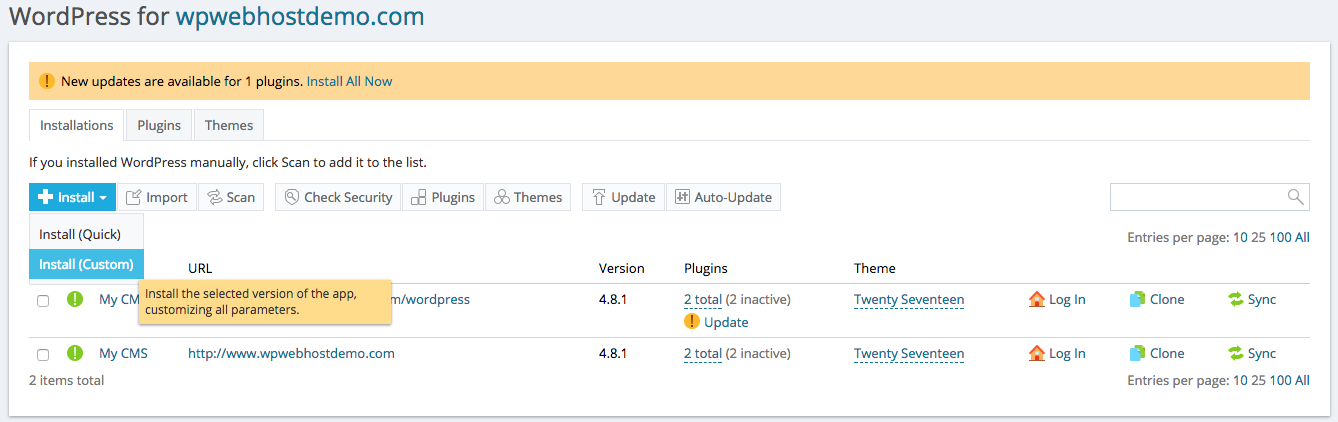Set top entries per page to 25
Viewport: 1338px width, 422px height.
click(x=1259, y=237)
